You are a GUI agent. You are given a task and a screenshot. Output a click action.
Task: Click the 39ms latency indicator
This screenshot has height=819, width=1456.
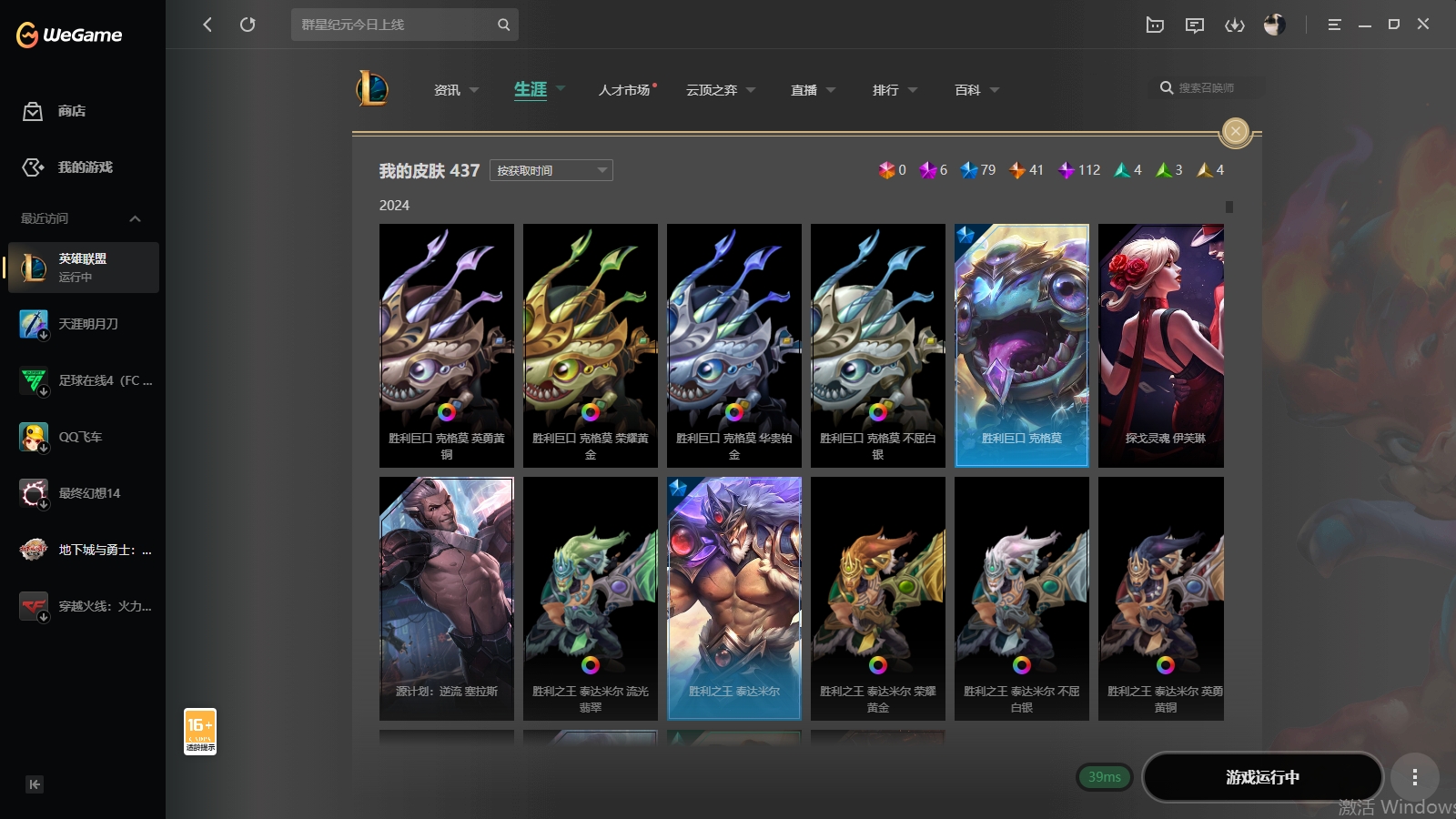tap(1105, 777)
